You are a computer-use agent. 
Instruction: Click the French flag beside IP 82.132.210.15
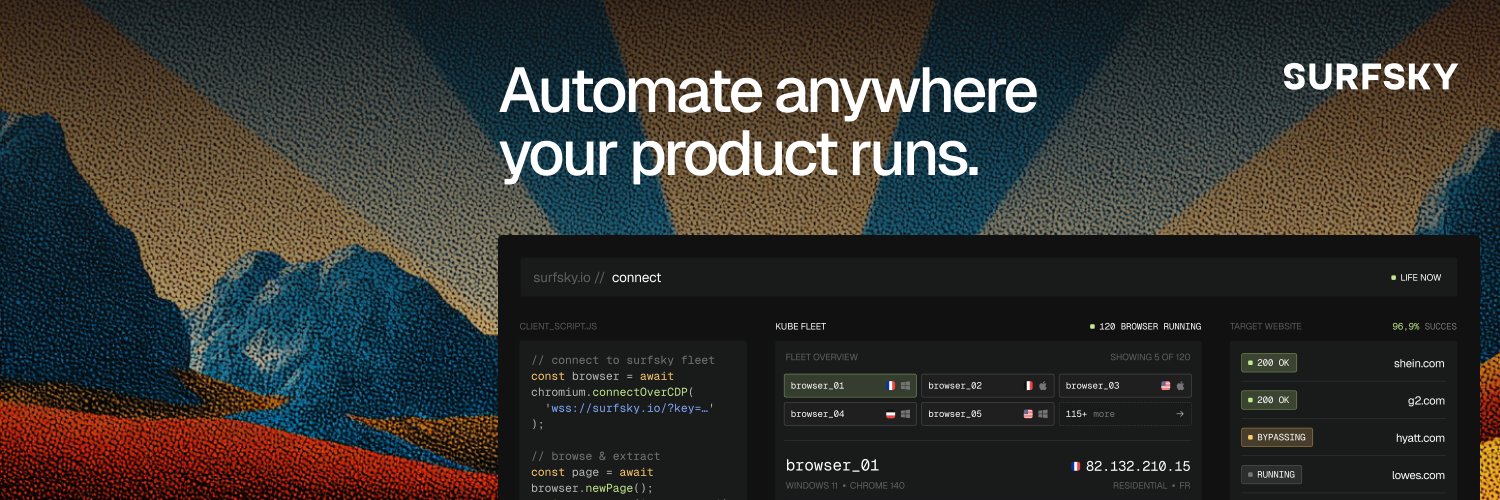[1076, 466]
